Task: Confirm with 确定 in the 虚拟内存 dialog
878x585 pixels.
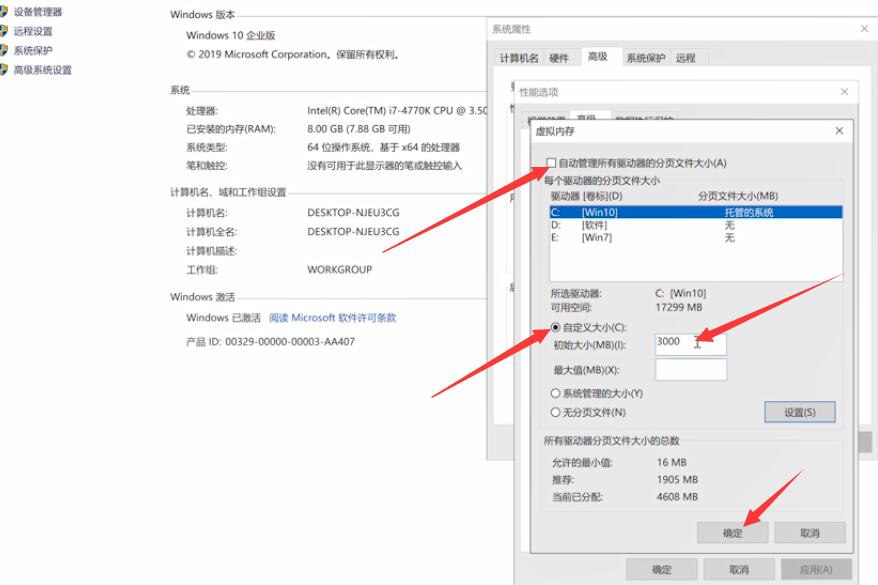Action: pos(732,533)
